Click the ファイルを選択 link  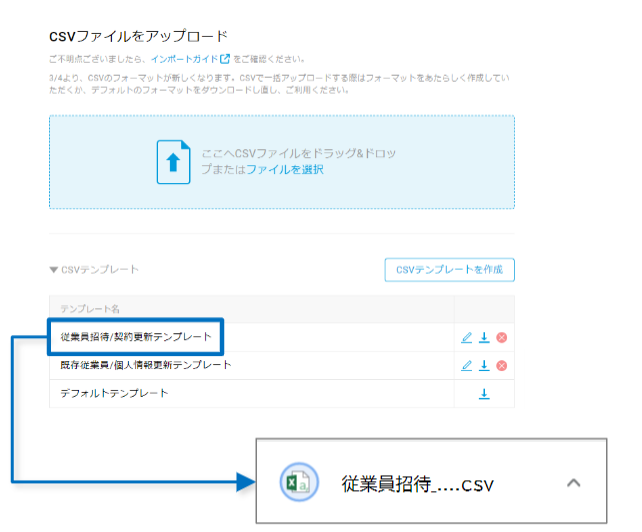tap(285, 169)
